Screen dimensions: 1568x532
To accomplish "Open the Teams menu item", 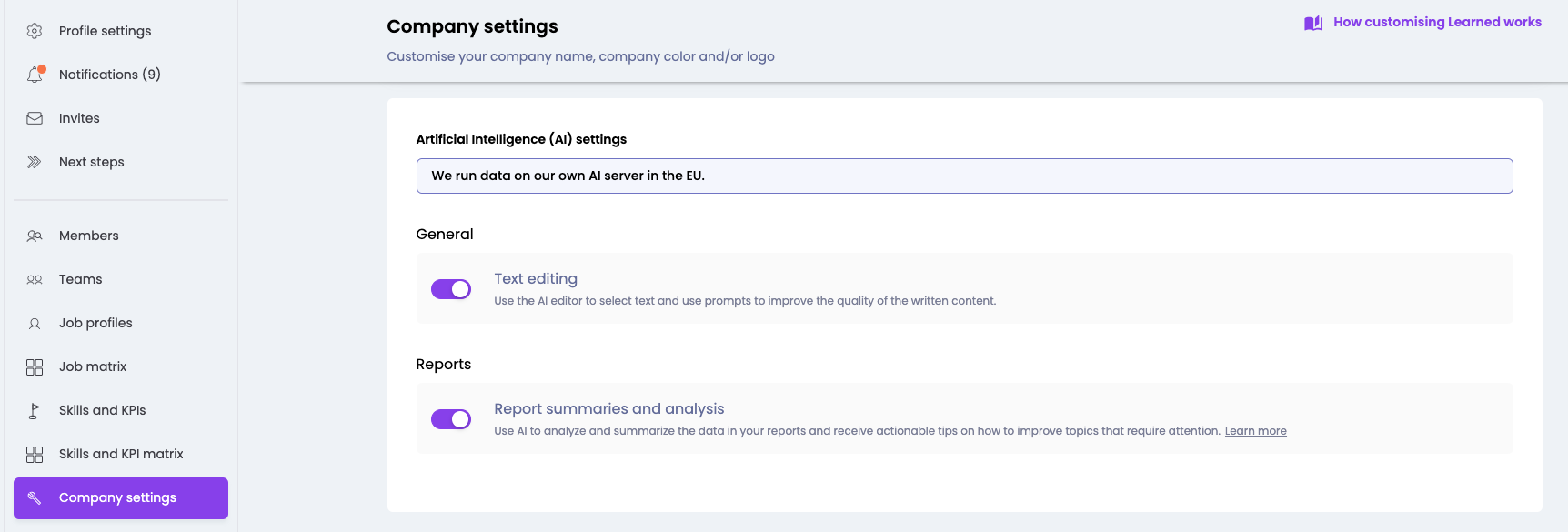I will click(80, 279).
